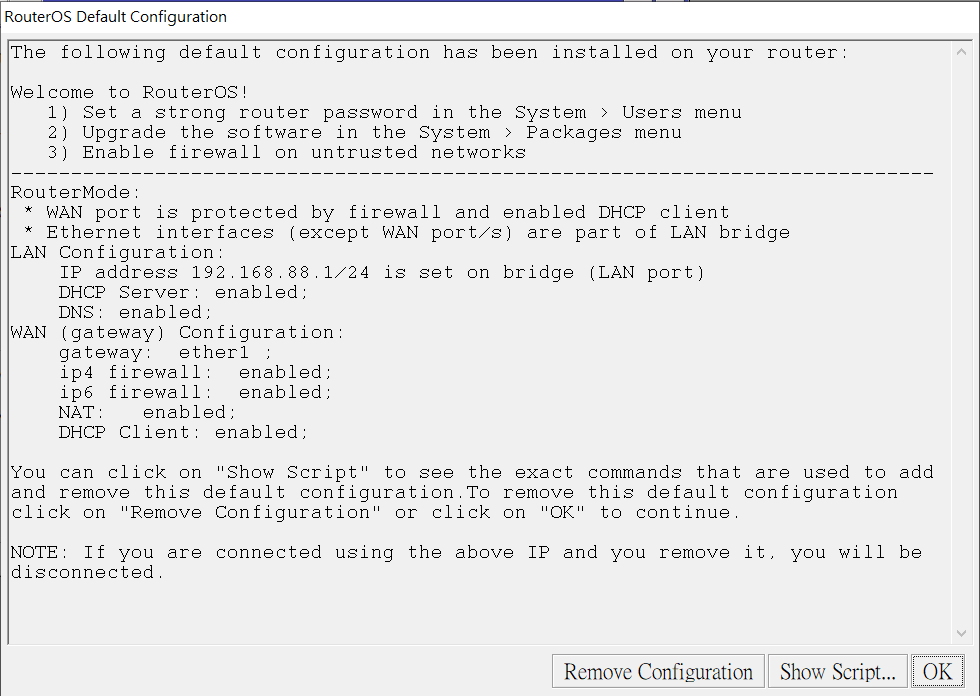Click the Remove Configuration button
The image size is (980, 696).
point(658,672)
